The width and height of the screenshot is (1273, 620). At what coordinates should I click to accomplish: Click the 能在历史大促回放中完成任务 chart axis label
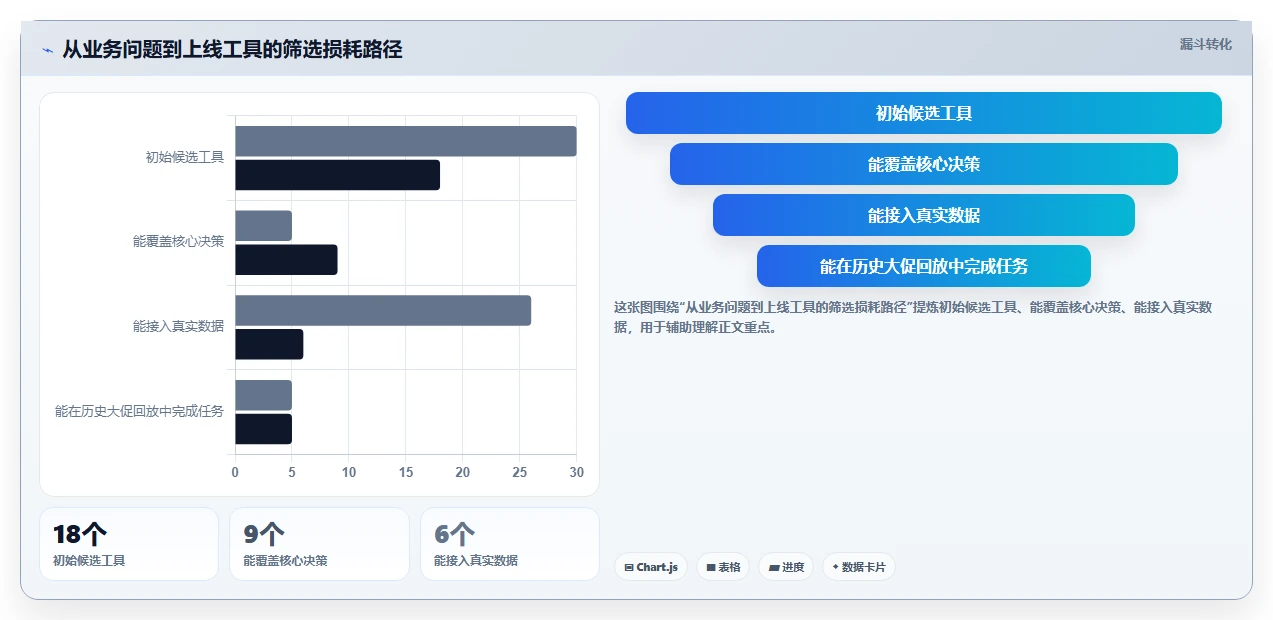[x=139, y=411]
